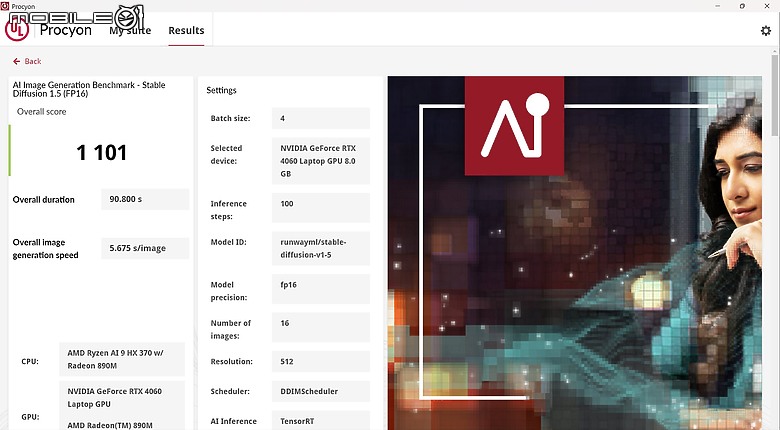Viewport: 780px width, 430px height.
Task: Click the AI Image Generation Benchmark title
Action: [89, 89]
